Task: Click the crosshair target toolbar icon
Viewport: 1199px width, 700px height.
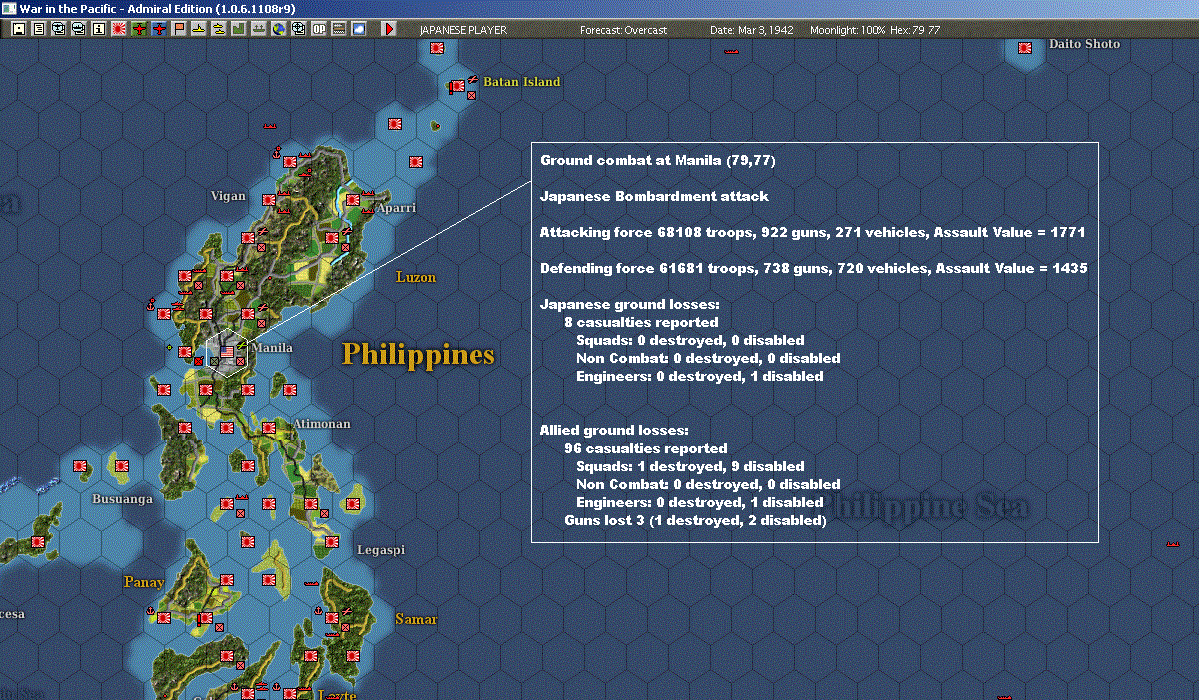Action: pyautogui.click(x=299, y=29)
